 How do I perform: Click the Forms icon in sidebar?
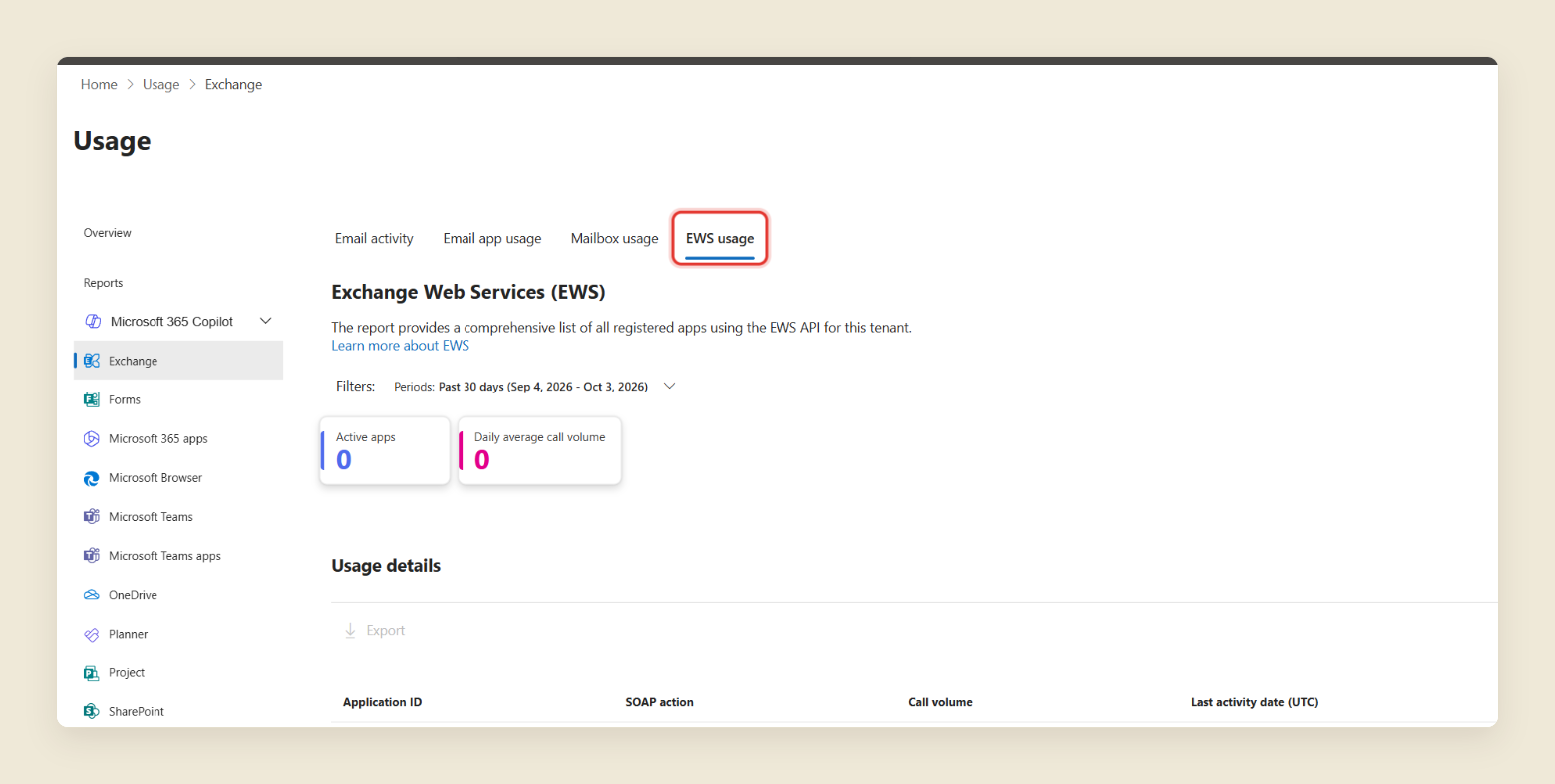(x=92, y=399)
